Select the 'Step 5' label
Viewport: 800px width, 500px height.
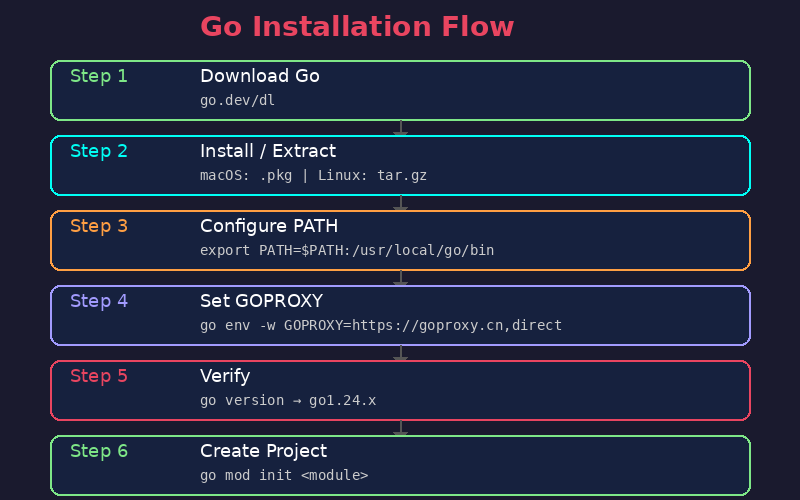pos(98,376)
